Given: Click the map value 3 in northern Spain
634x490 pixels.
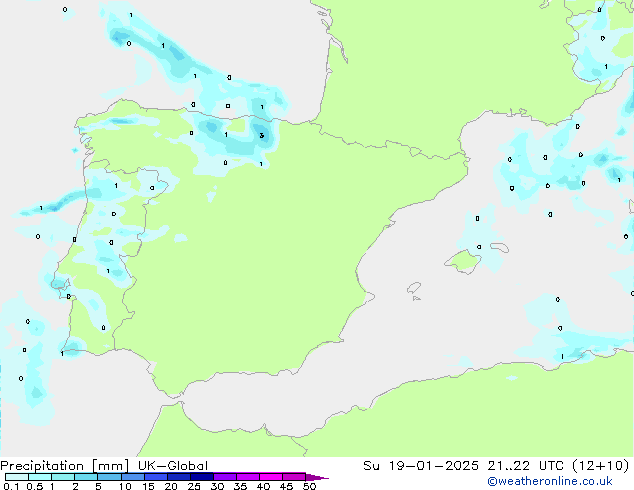Looking at the screenshot, I should click(x=262, y=135).
